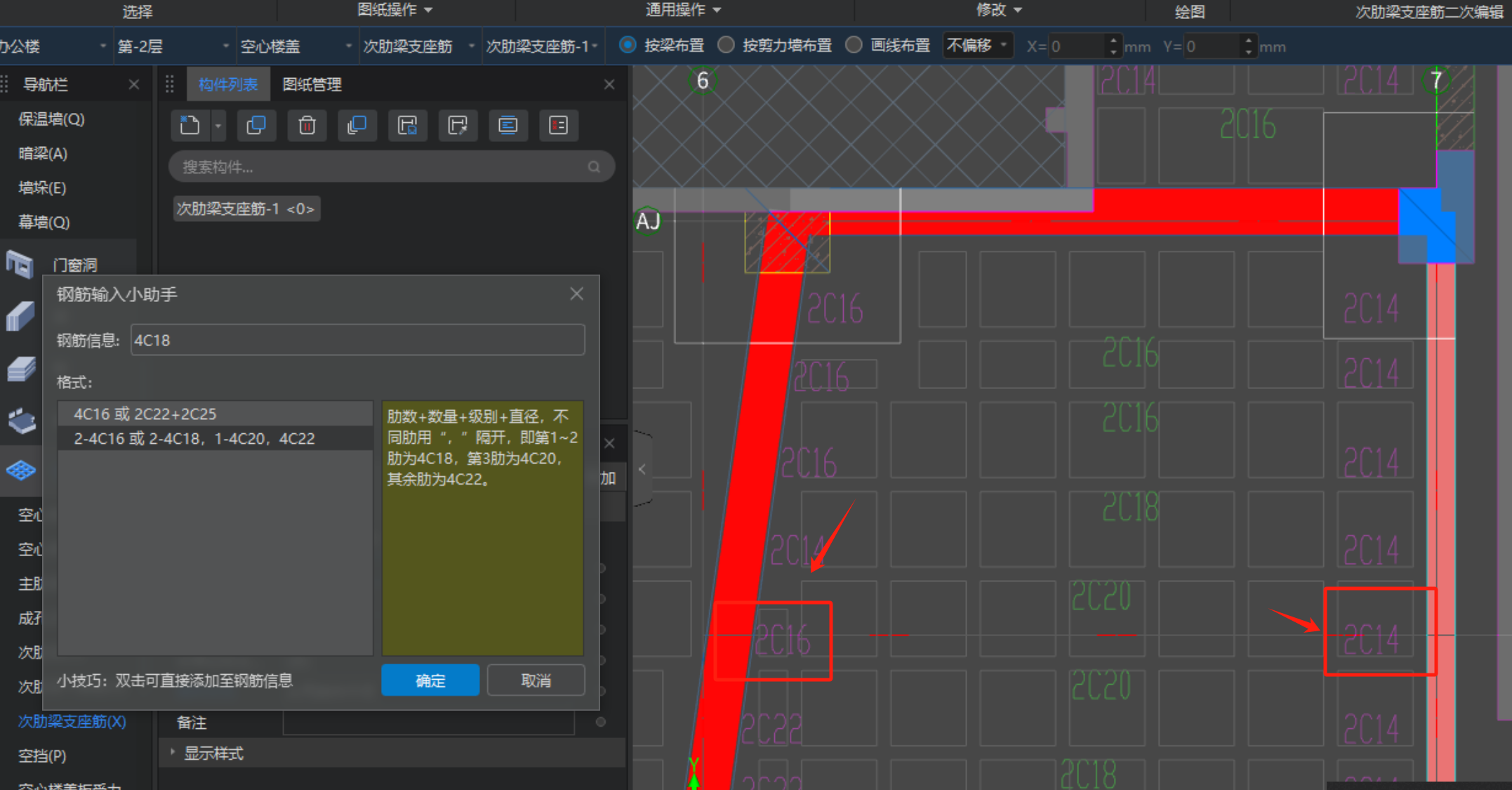The image size is (1512, 790).
Task: Click 确定 in the rebar helper dialog
Action: click(430, 680)
